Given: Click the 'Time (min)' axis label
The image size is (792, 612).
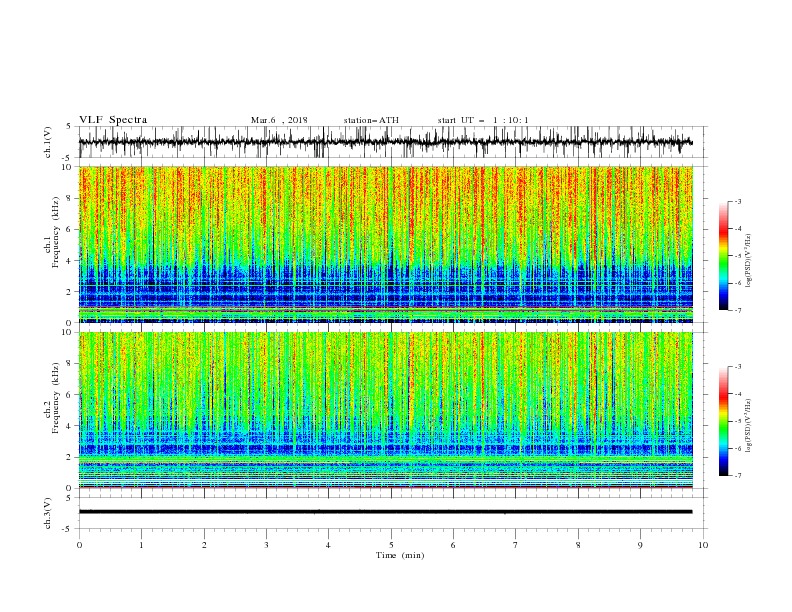Looking at the screenshot, I should (400, 555).
